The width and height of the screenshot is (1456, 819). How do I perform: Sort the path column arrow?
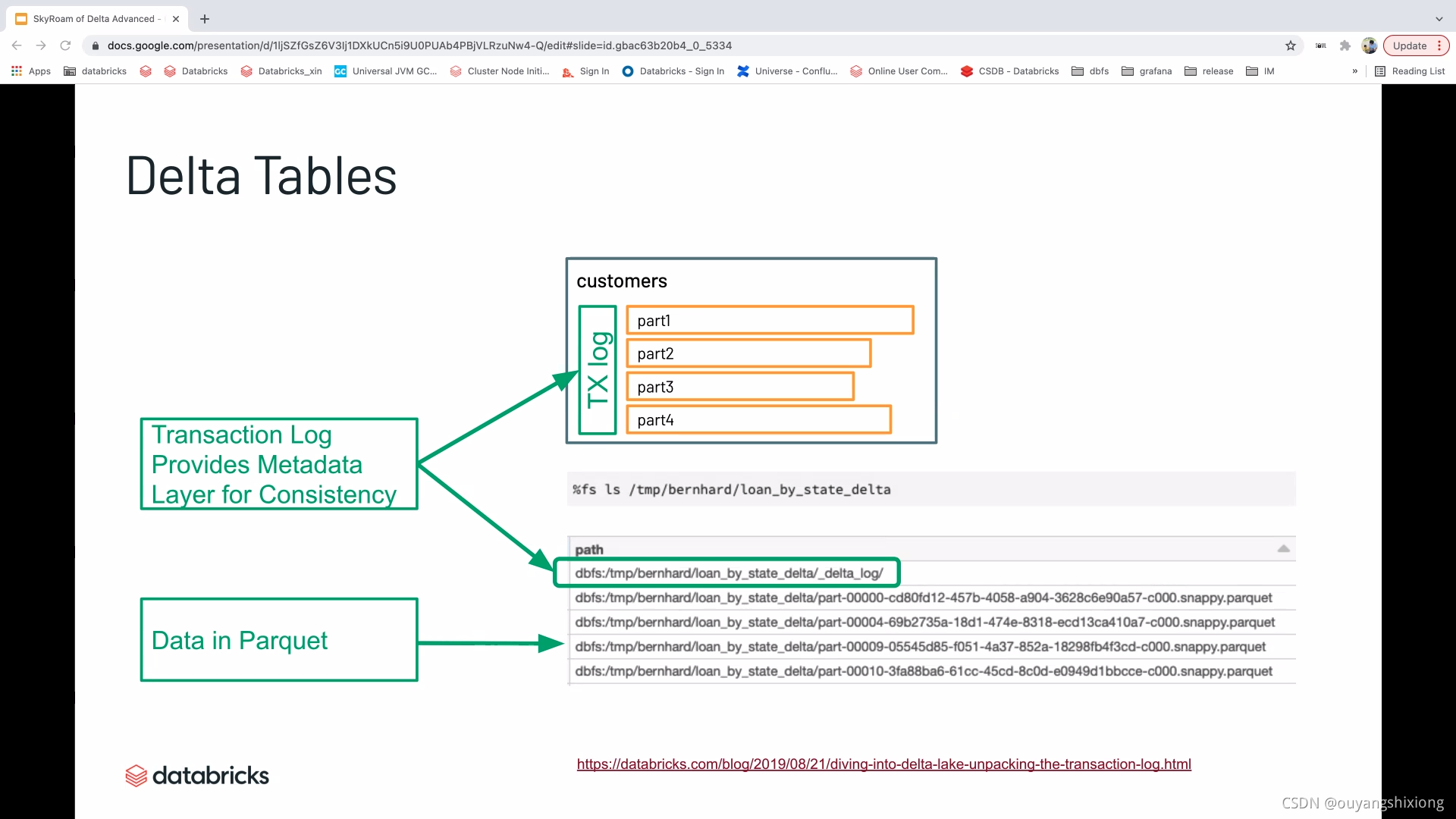point(1283,548)
